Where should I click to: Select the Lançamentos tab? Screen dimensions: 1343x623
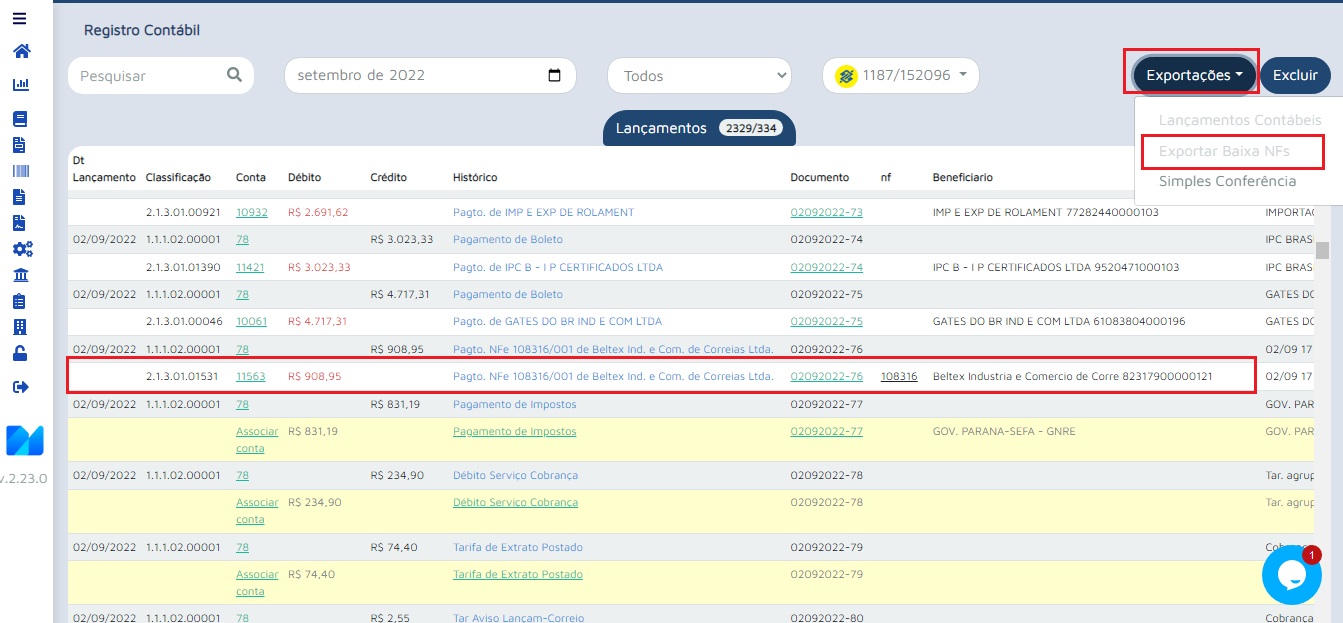pyautogui.click(x=698, y=128)
